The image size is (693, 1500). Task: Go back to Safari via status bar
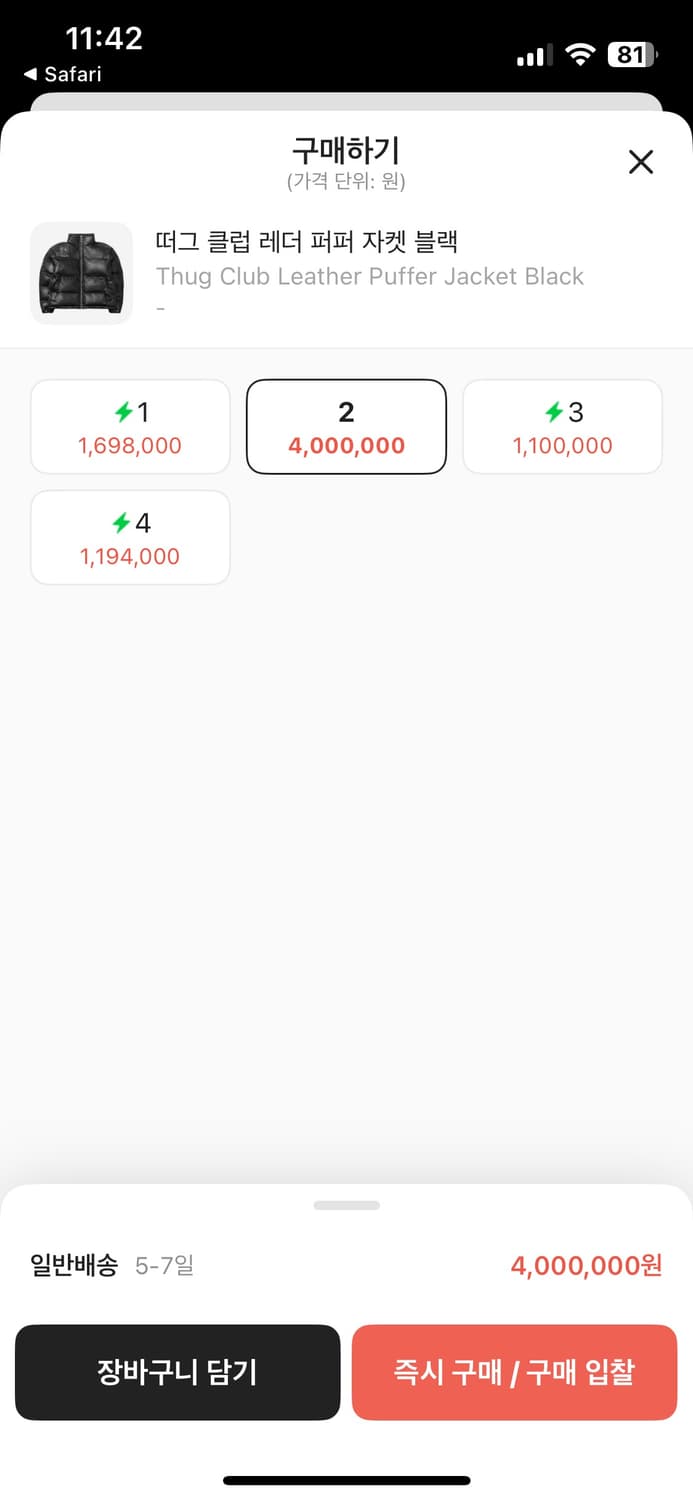click(x=62, y=74)
